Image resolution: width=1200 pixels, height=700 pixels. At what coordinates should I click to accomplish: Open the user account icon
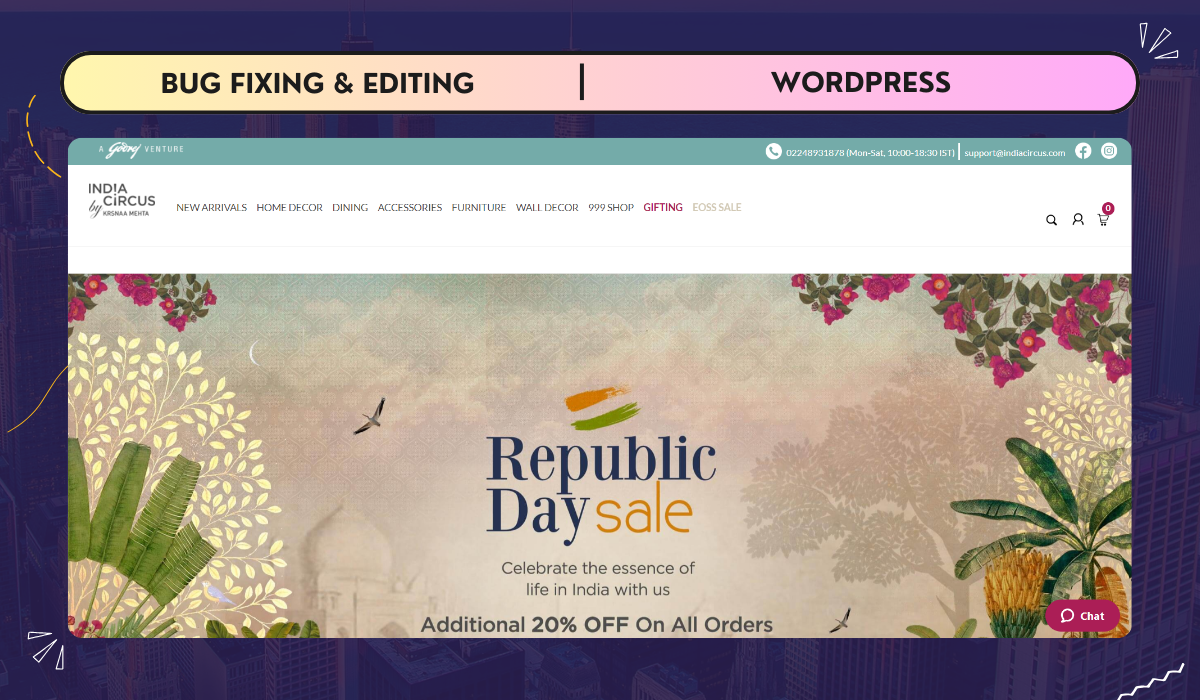(1078, 219)
